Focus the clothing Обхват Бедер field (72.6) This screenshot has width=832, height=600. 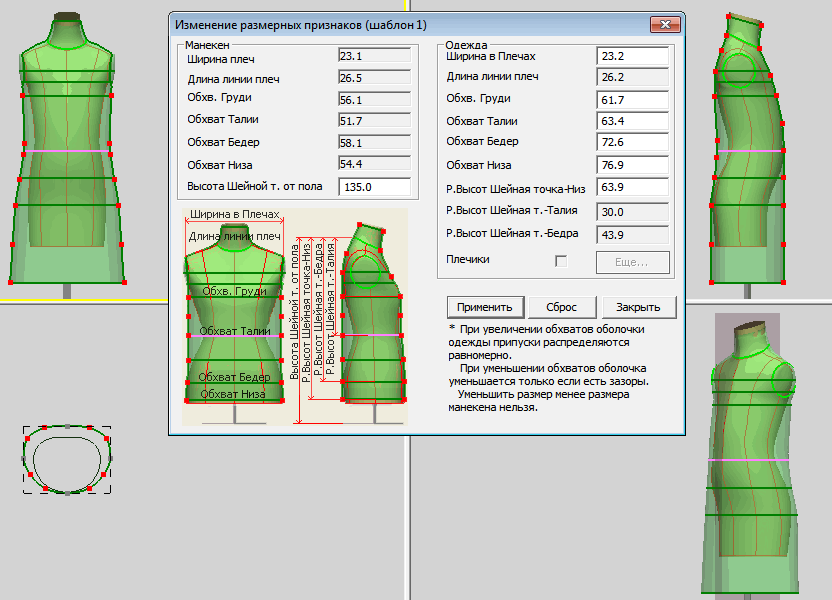[632, 143]
